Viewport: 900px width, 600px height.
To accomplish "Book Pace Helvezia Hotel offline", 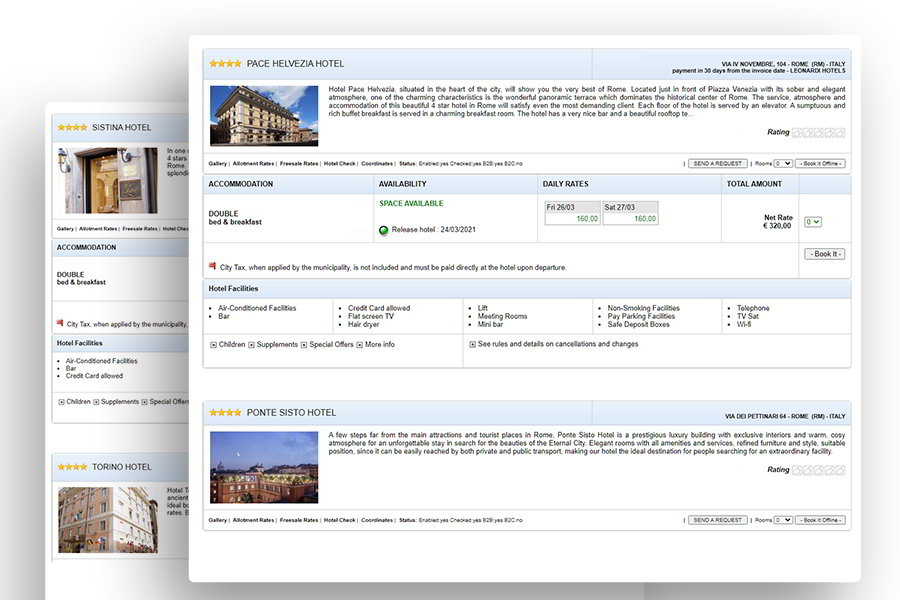I will tap(820, 164).
